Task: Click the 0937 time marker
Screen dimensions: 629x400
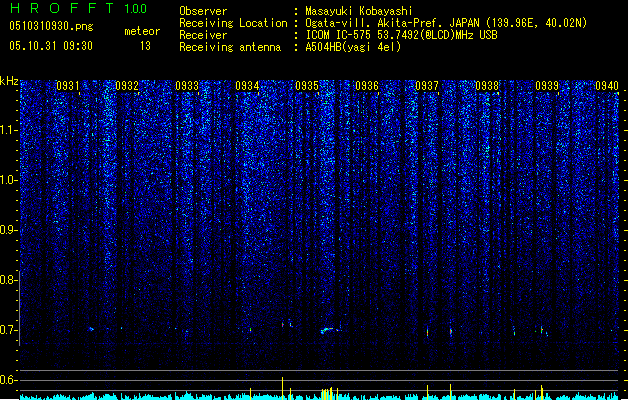Action: coord(427,85)
